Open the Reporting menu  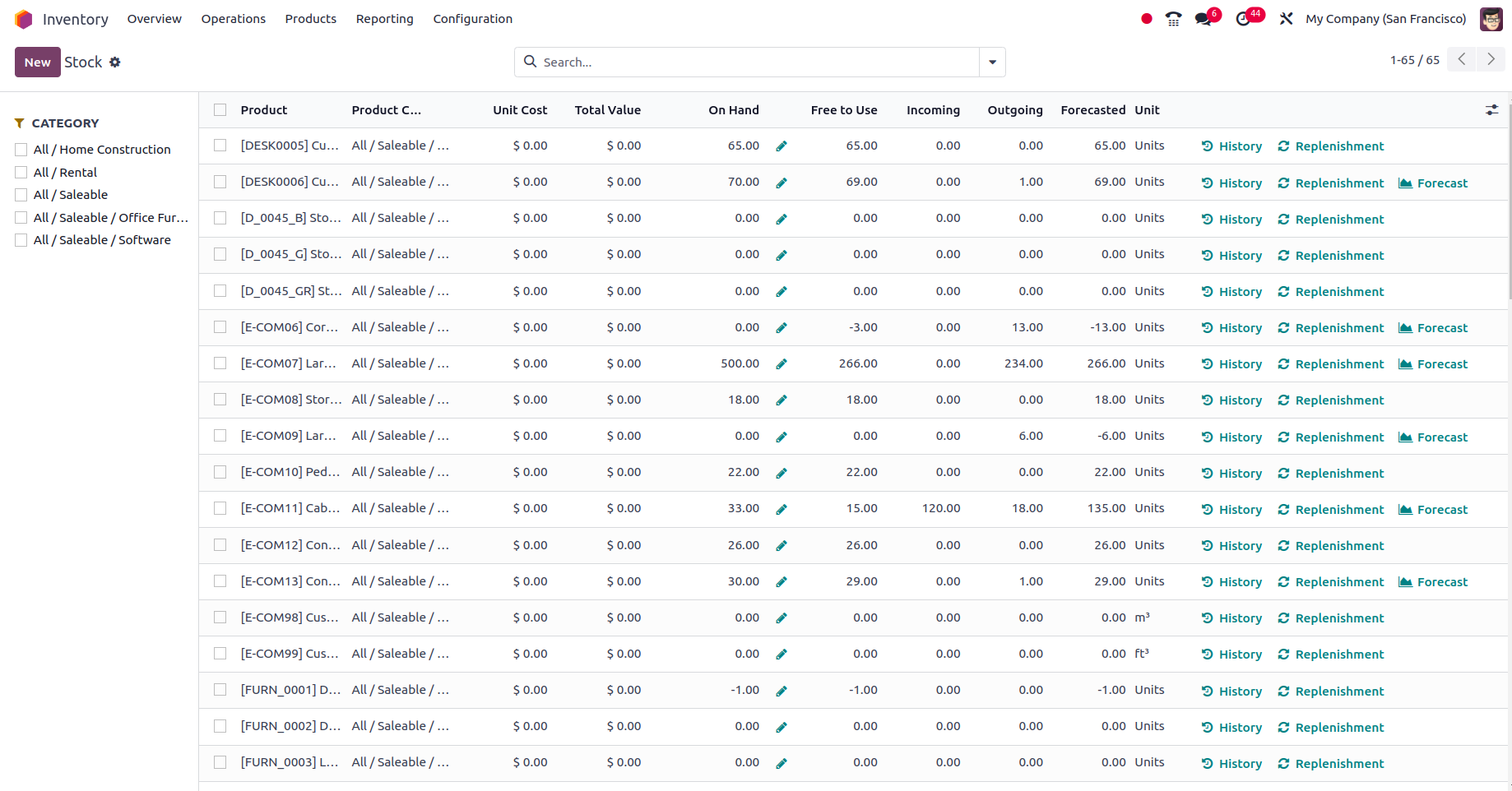384,19
